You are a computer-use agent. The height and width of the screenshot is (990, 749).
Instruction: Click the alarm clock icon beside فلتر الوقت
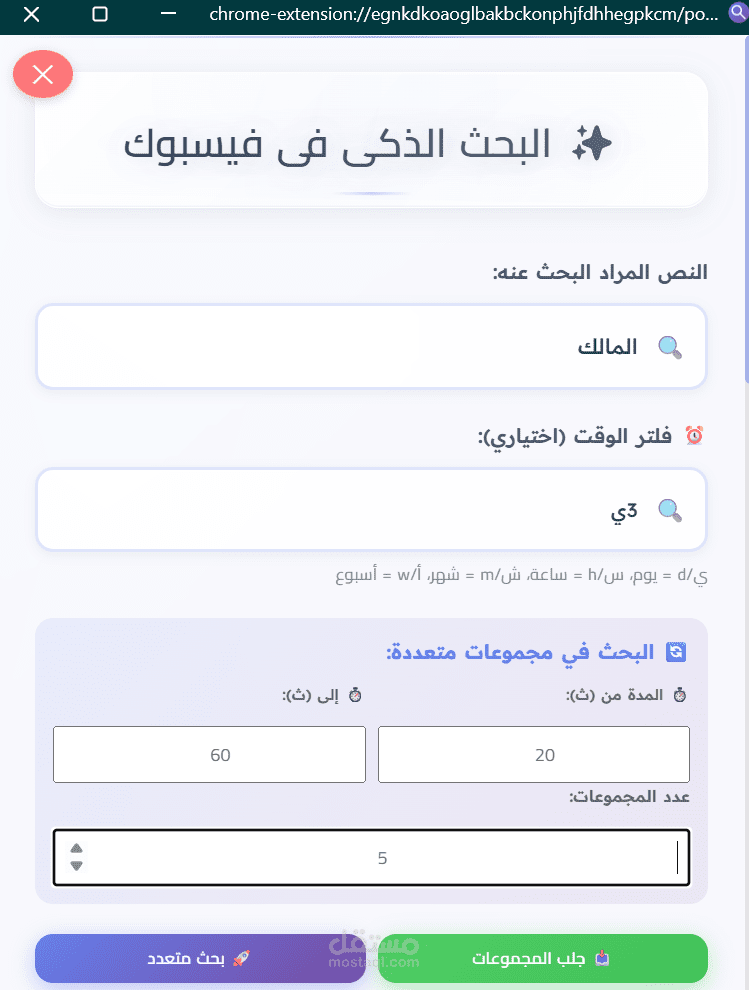pos(694,436)
